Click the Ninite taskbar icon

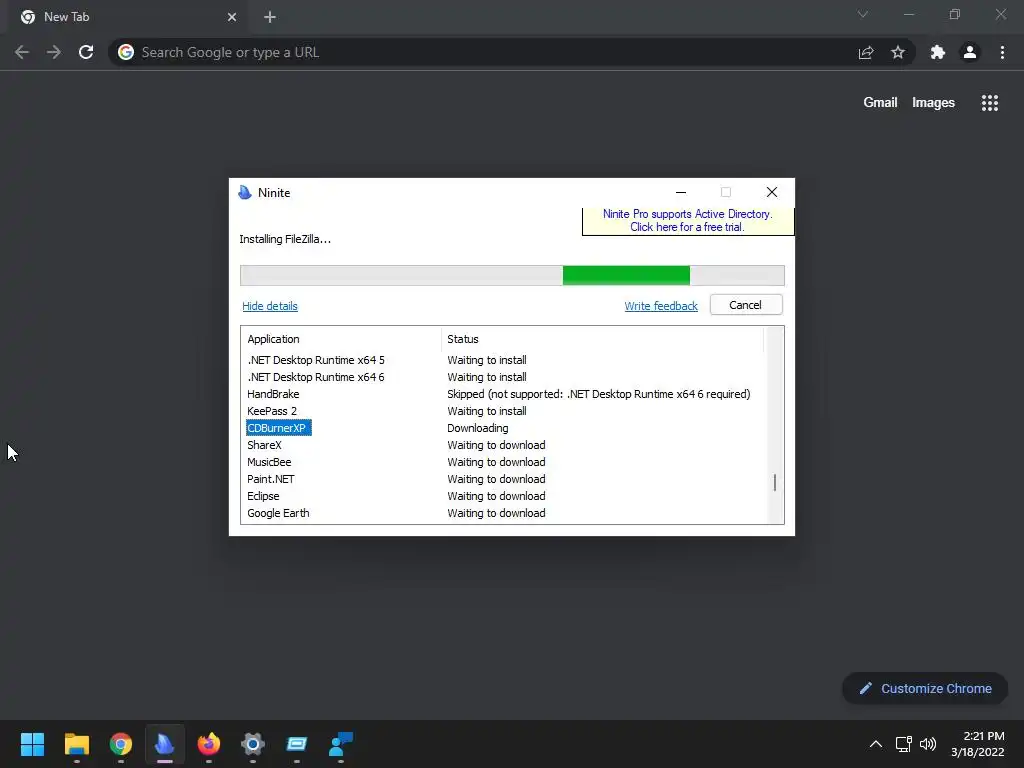pyautogui.click(x=165, y=744)
